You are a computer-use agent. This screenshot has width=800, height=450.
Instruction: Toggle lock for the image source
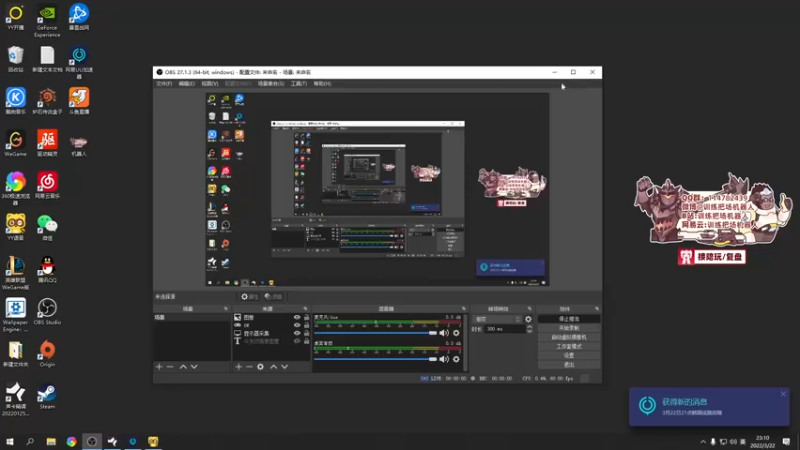(x=307, y=317)
